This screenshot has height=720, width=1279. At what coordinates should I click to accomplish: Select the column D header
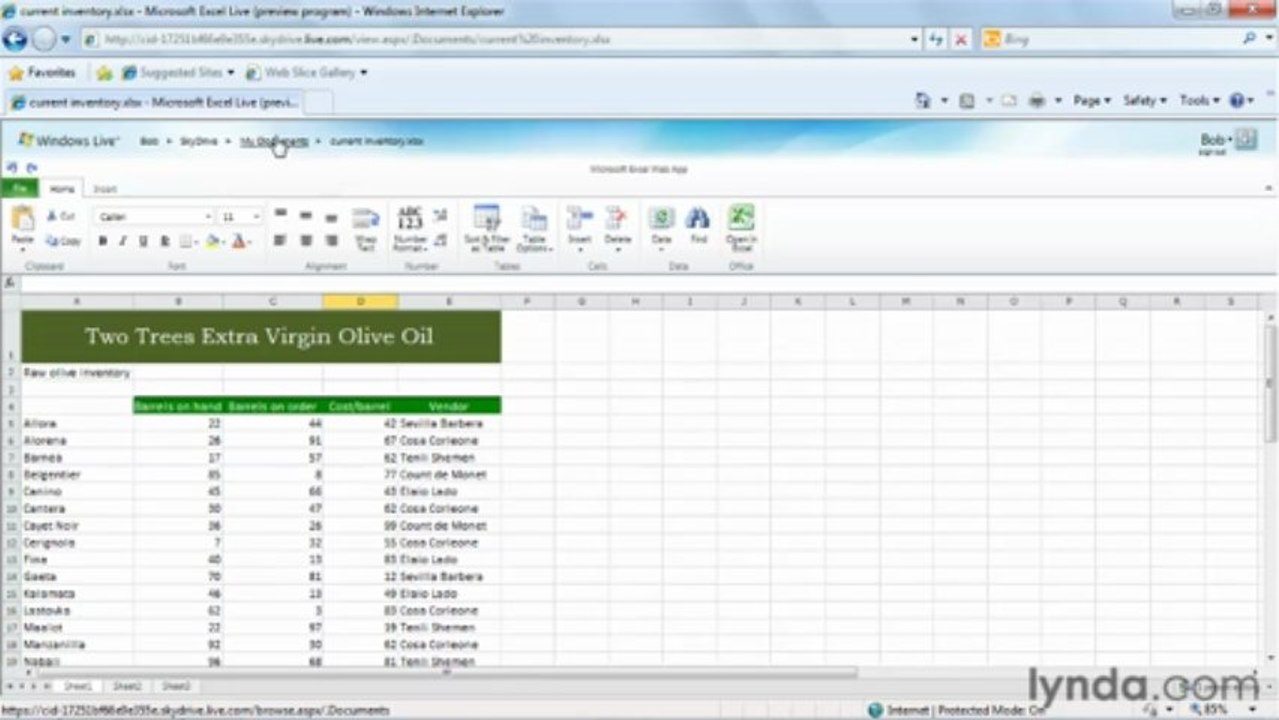click(x=360, y=301)
